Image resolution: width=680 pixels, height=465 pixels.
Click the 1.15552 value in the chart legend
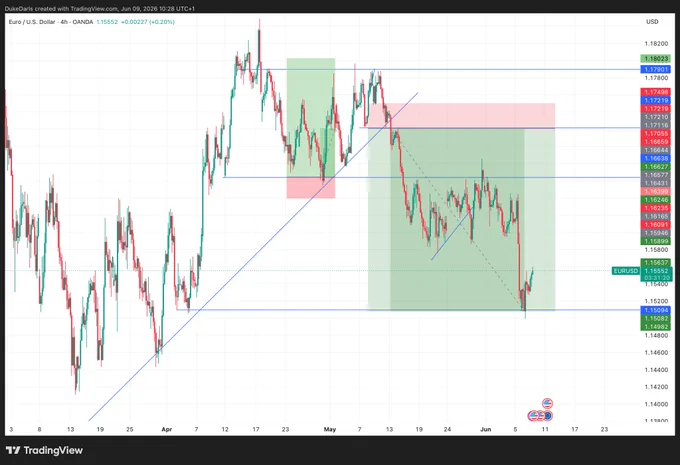point(107,22)
